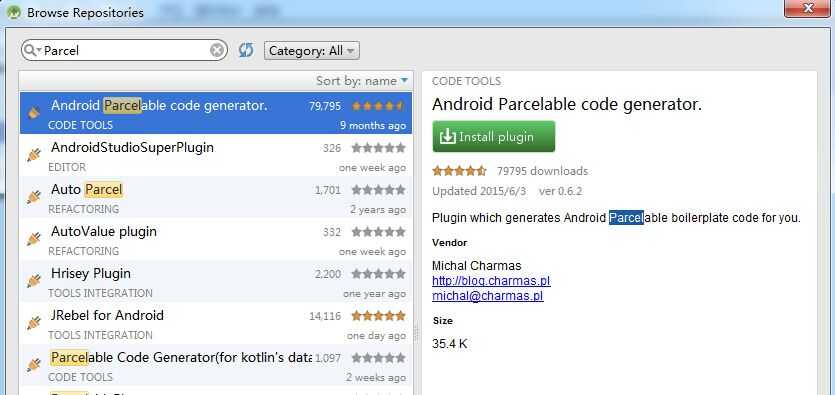
Task: Click the star rating of Hrisey Plugin
Action: pyautogui.click(x=379, y=274)
